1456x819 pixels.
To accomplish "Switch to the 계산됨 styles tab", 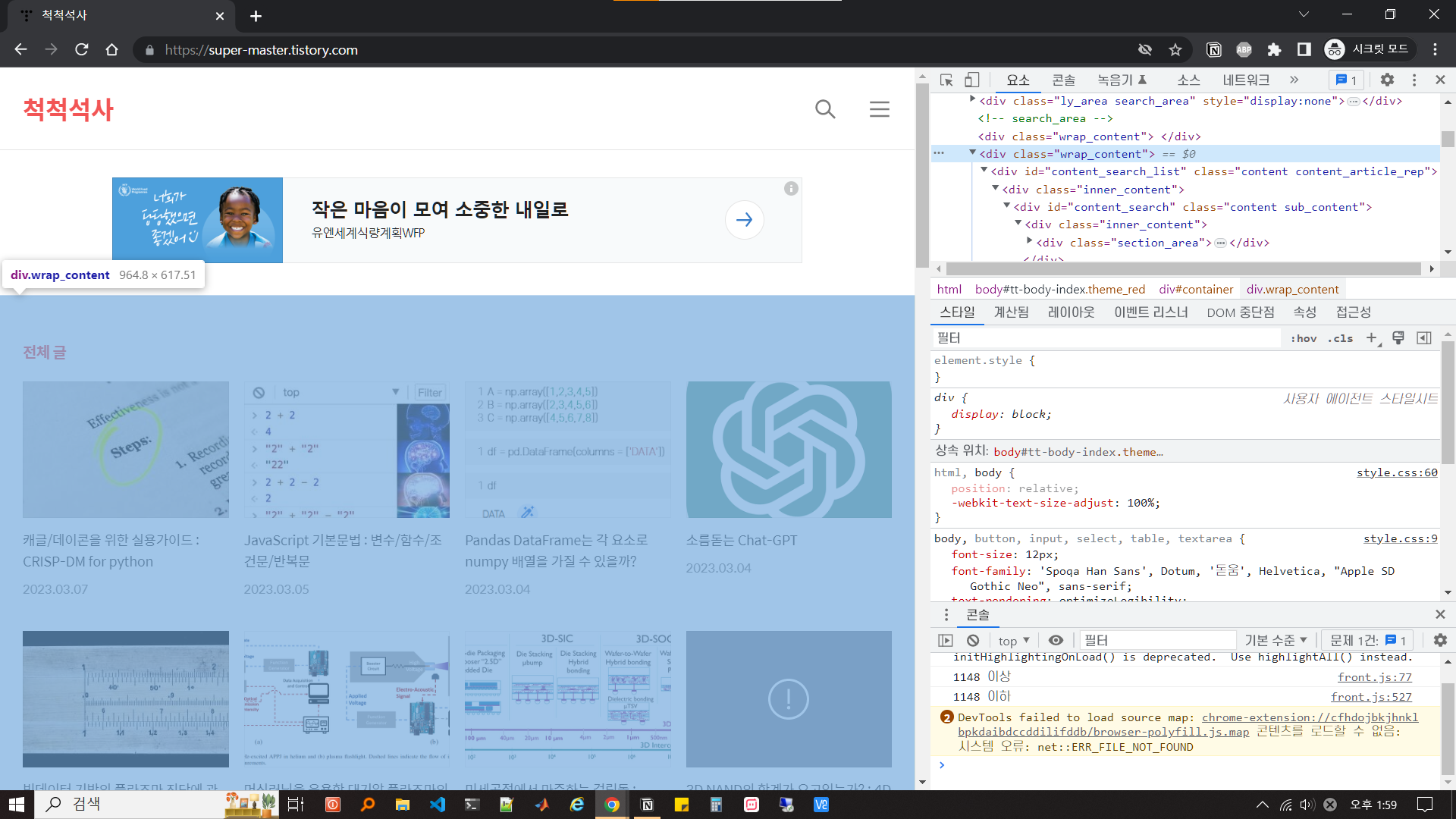I will [1011, 312].
